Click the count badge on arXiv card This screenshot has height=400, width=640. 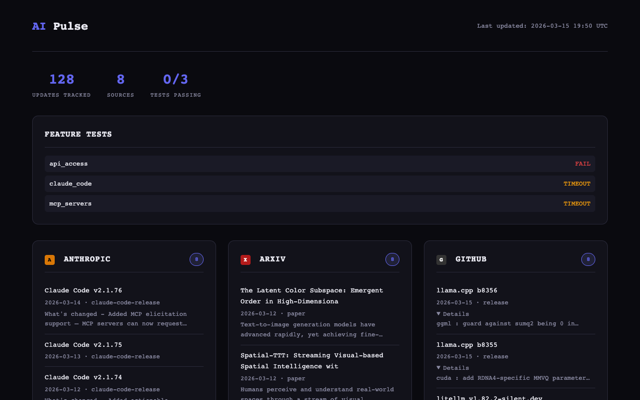(x=392, y=259)
